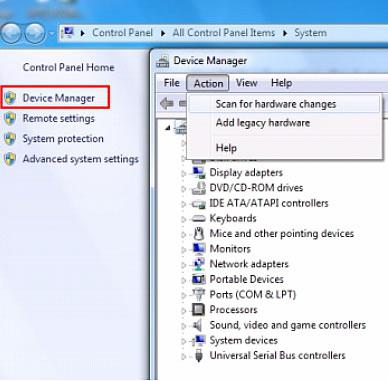This screenshot has width=388, height=381.
Task: Open the Help menu in the menu bar
Action: coord(282,83)
